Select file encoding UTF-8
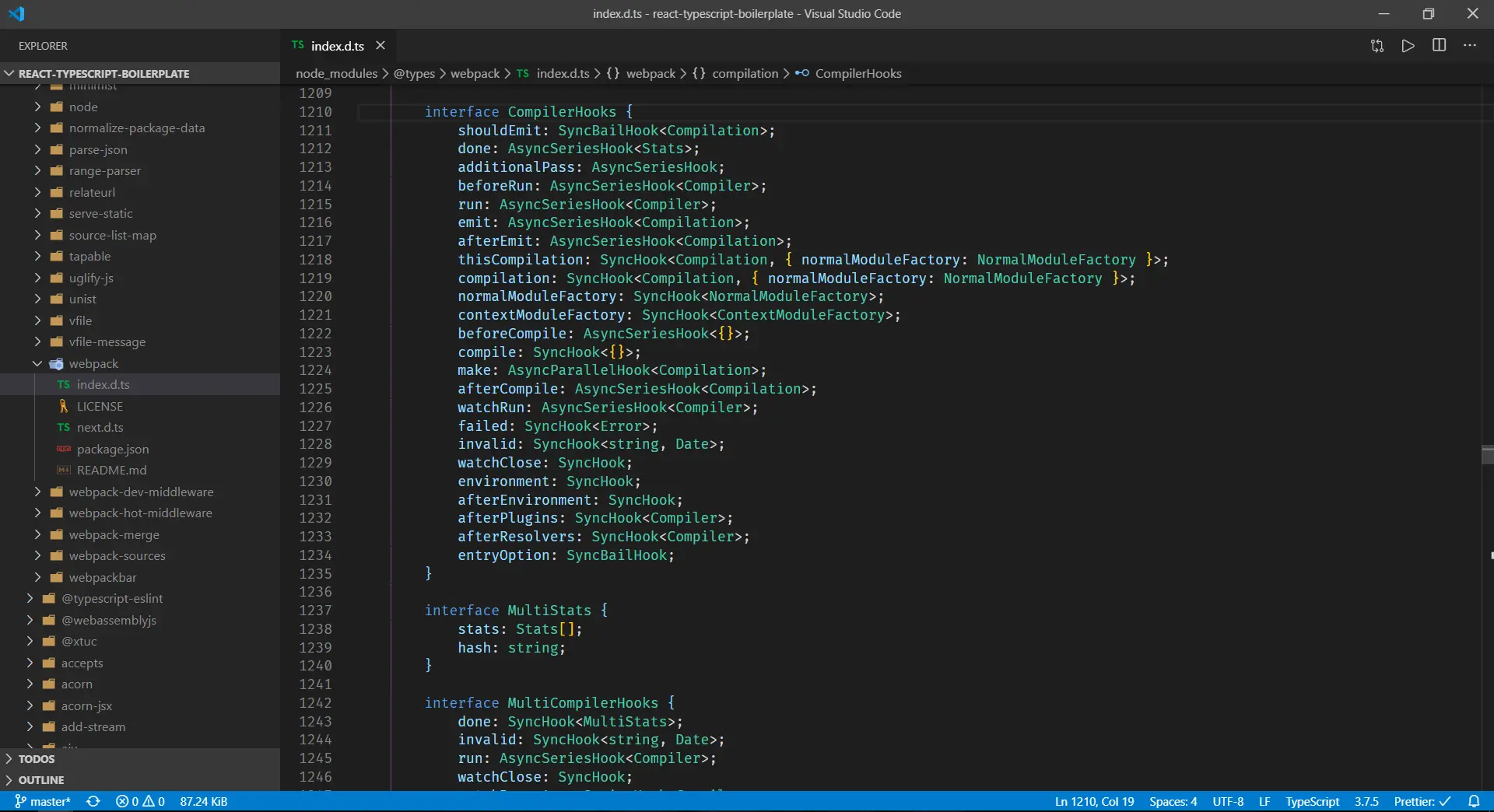1494x812 pixels. pyautogui.click(x=1228, y=802)
